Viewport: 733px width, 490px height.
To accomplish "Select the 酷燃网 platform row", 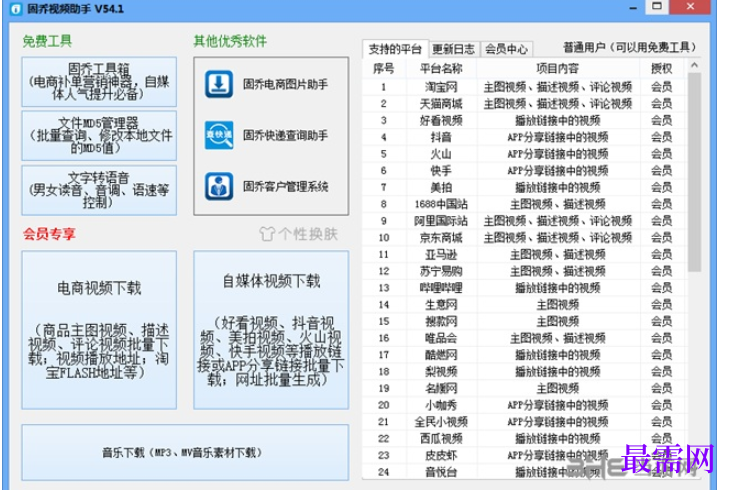I will tap(524, 355).
